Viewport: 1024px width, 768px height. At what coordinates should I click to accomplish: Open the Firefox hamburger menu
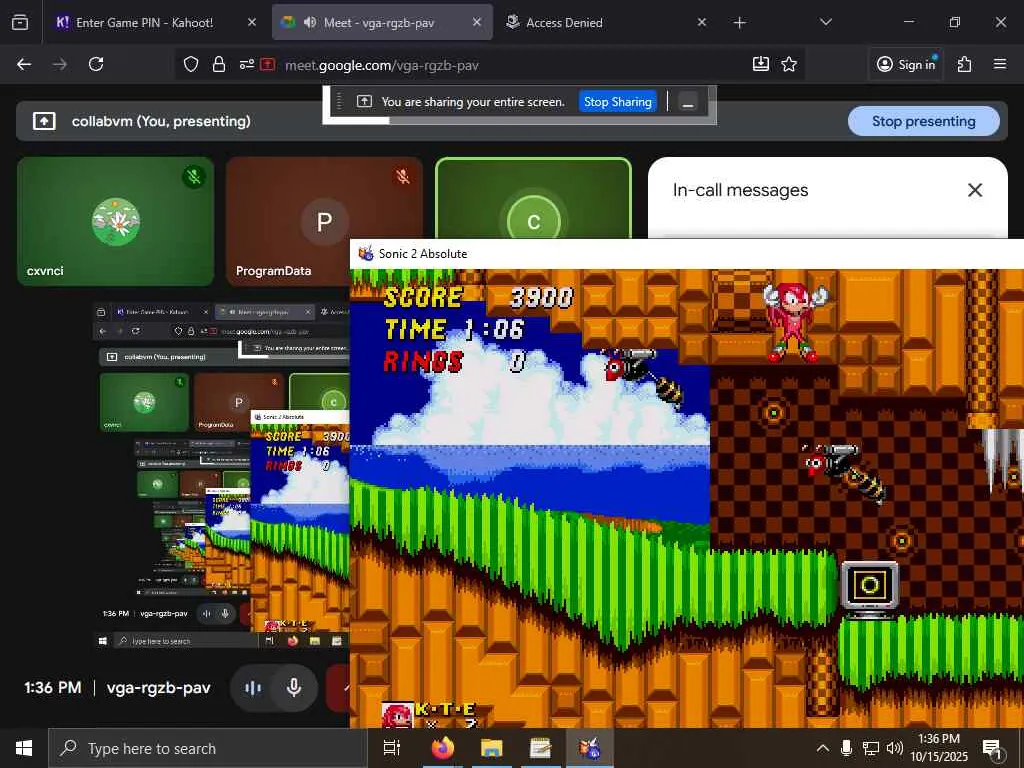click(999, 64)
